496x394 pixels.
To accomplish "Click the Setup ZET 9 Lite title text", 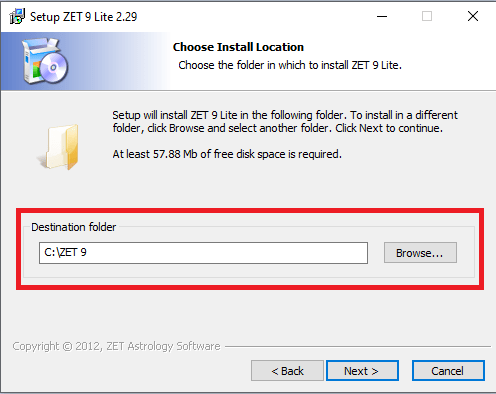I will [x=84, y=17].
